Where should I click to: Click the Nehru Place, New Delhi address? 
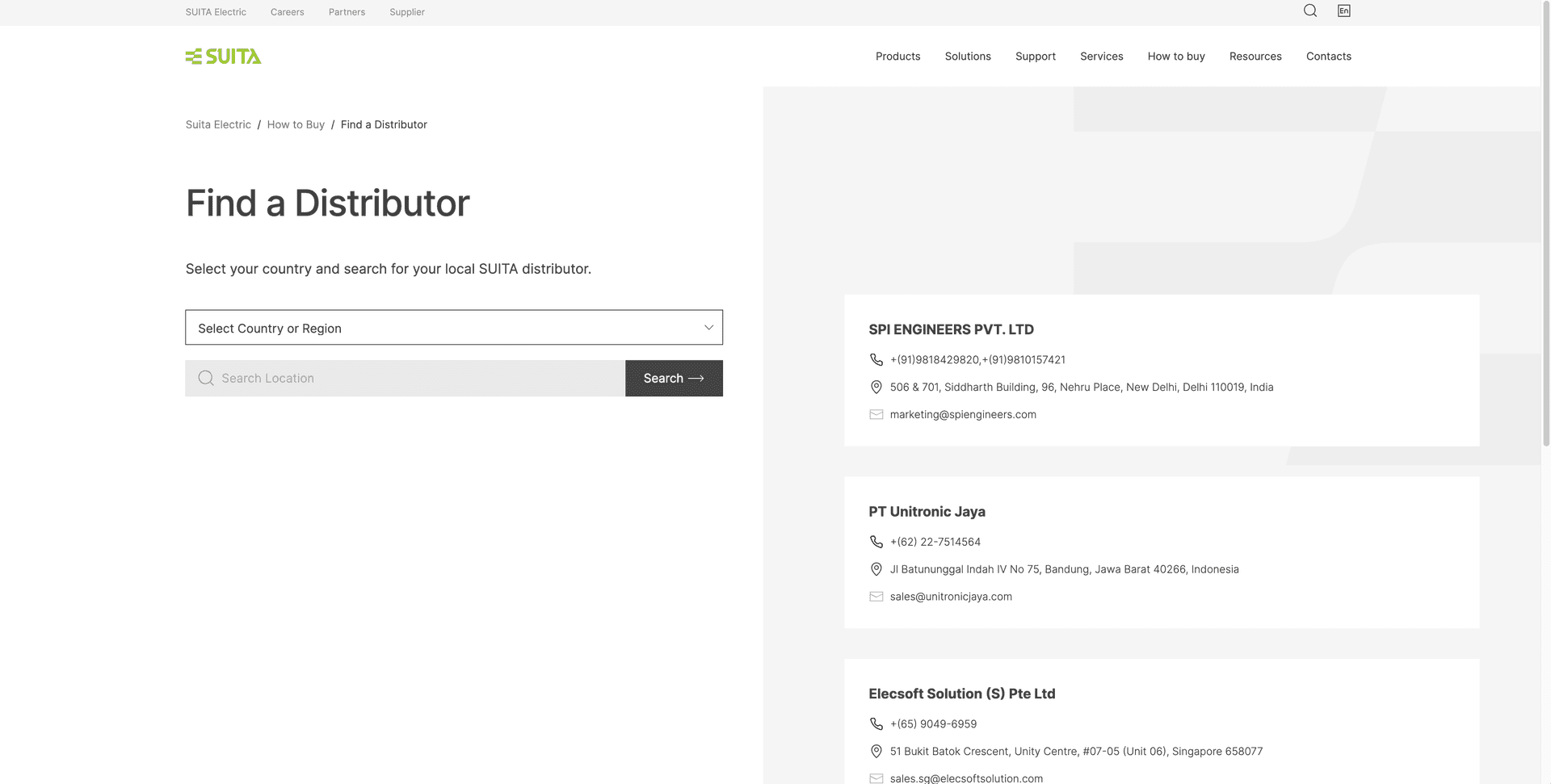(1082, 388)
